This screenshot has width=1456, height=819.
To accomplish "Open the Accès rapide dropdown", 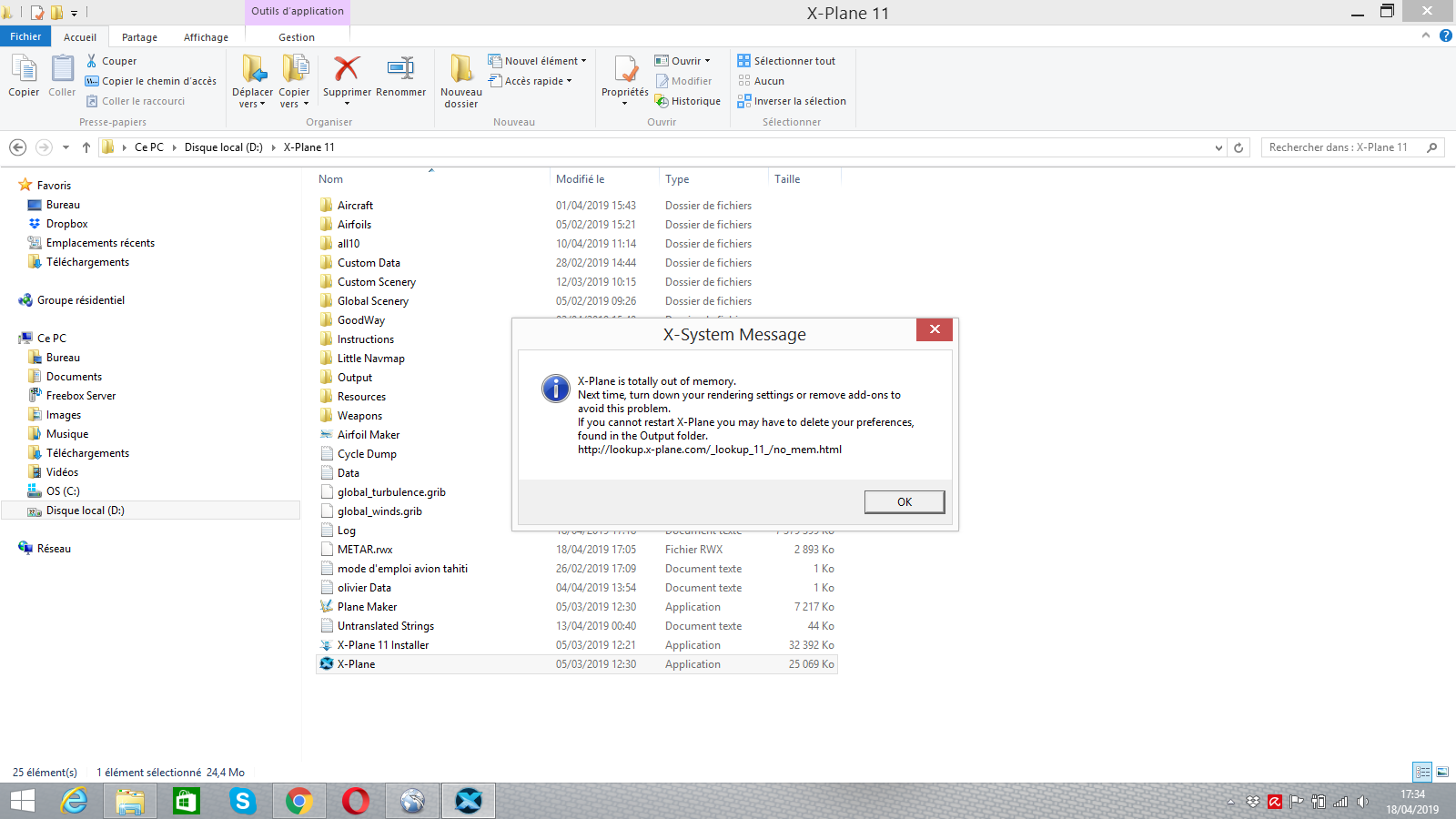I will click(531, 81).
